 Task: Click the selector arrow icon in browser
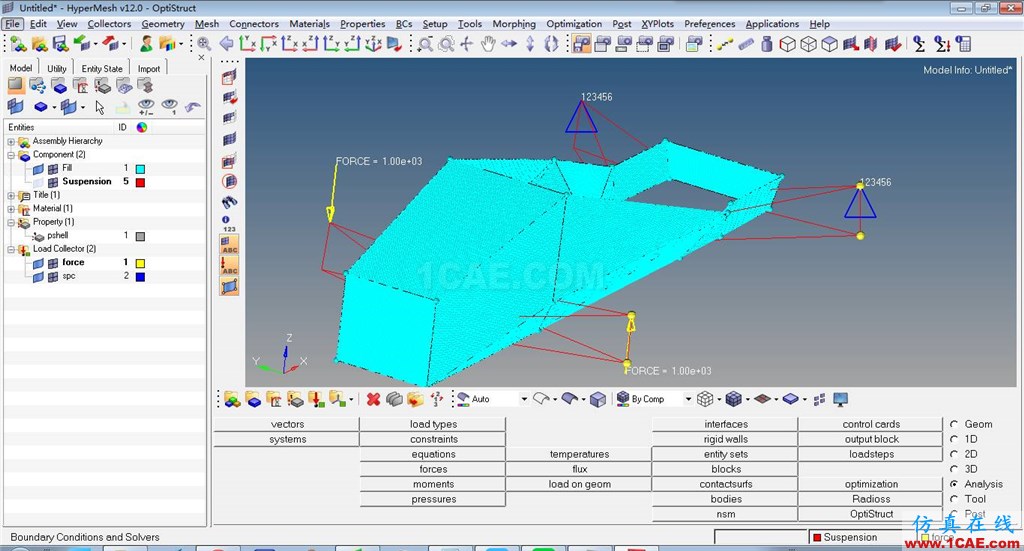(99, 106)
